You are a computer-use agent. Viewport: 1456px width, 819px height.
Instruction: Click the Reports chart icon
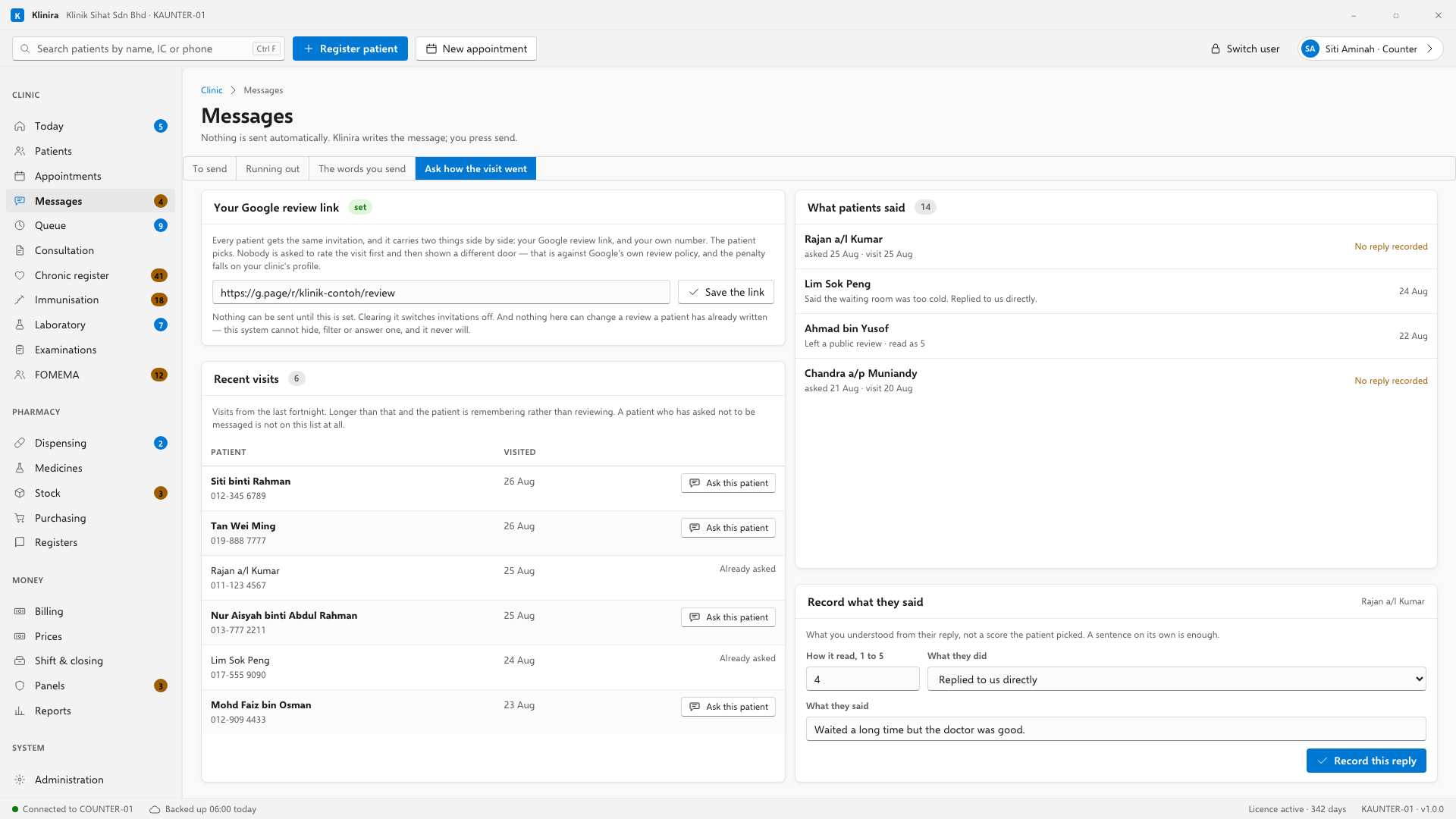[20, 711]
